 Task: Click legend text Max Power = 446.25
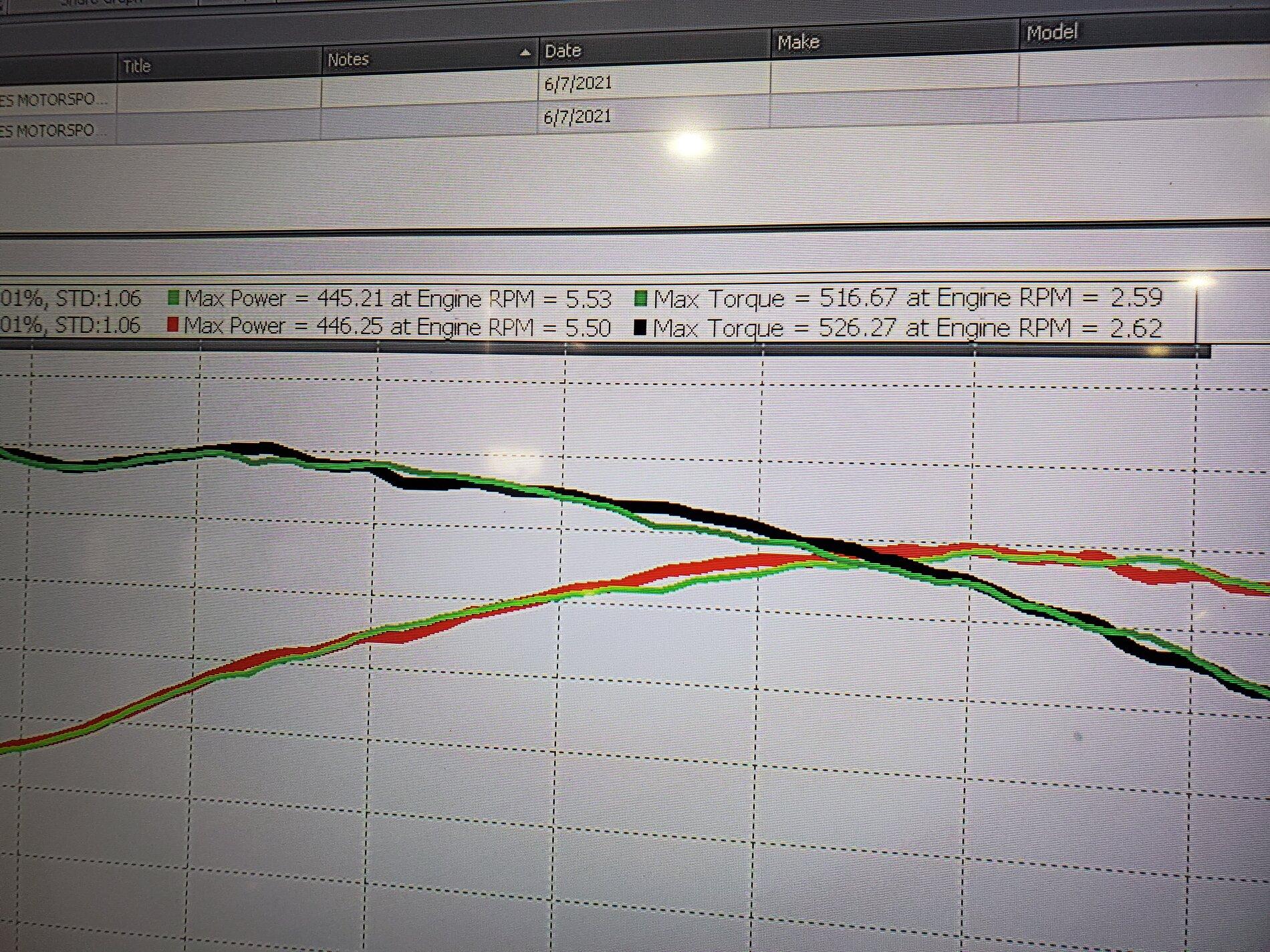(282, 326)
